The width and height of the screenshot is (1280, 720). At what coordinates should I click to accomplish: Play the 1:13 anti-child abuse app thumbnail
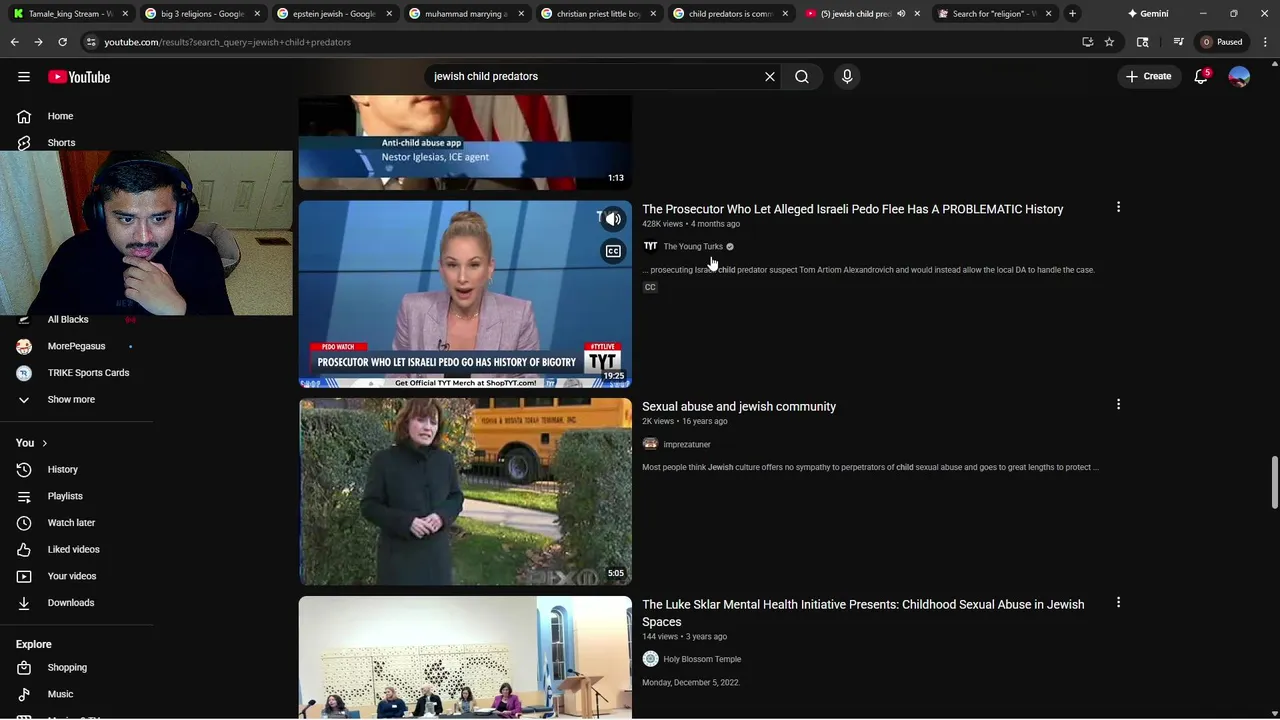point(465,142)
